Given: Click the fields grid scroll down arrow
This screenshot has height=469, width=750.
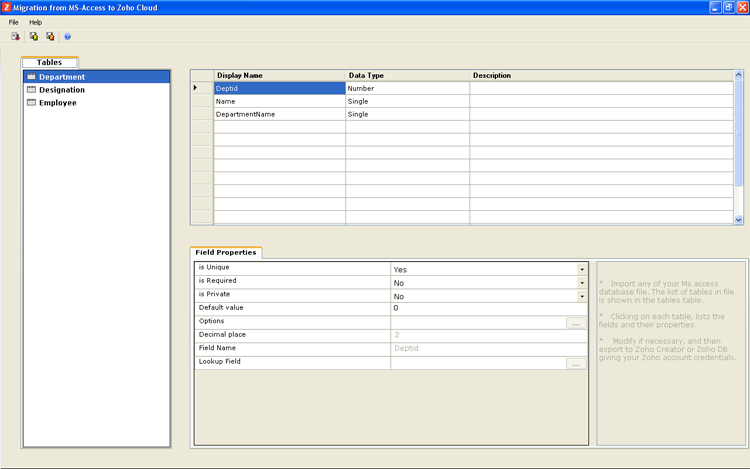Looking at the screenshot, I should click(739, 219).
